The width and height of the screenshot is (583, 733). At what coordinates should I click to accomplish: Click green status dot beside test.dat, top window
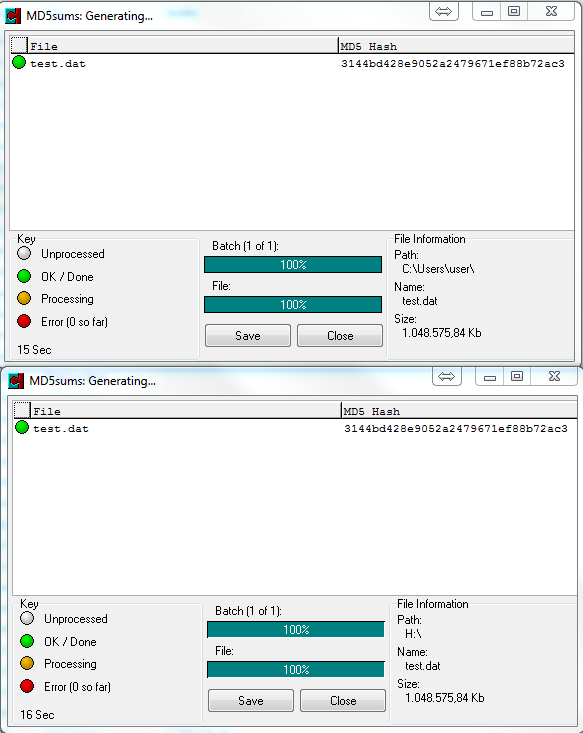[x=19, y=62]
